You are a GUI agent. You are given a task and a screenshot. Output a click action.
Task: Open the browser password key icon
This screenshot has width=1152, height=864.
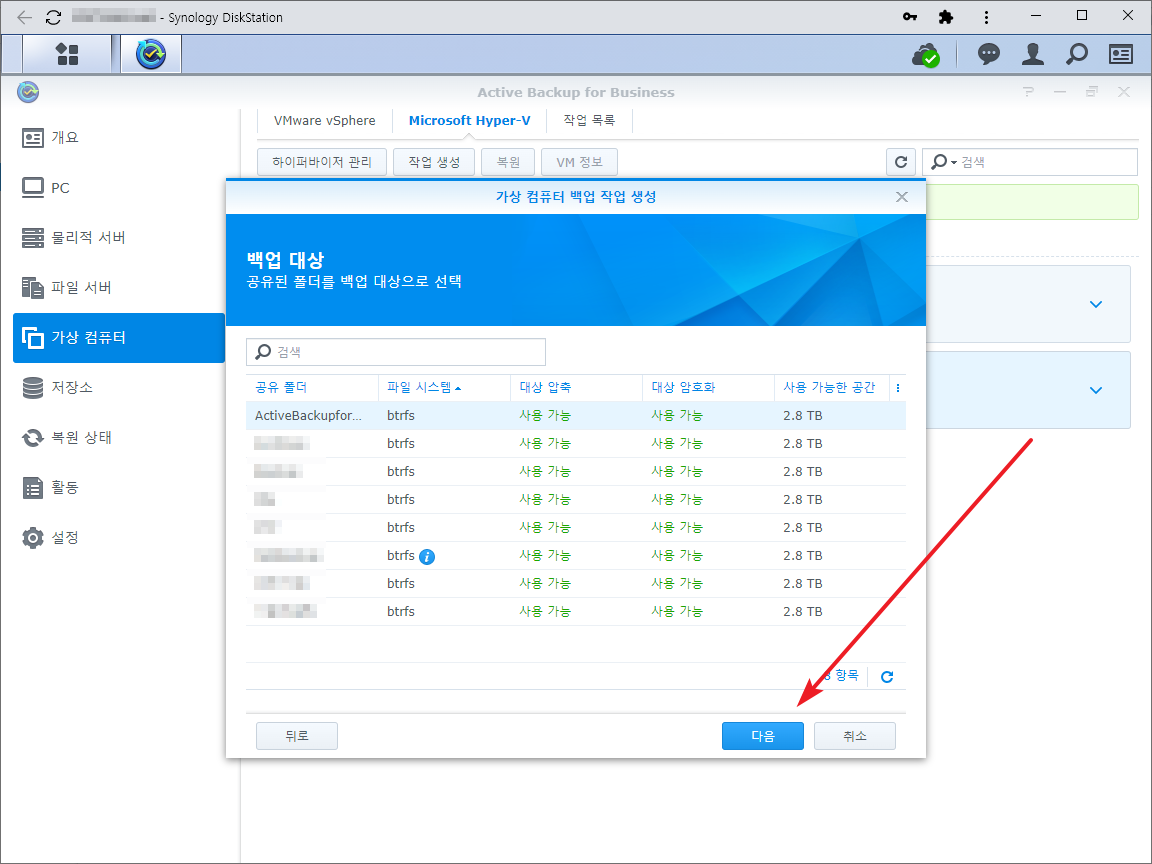tap(910, 16)
